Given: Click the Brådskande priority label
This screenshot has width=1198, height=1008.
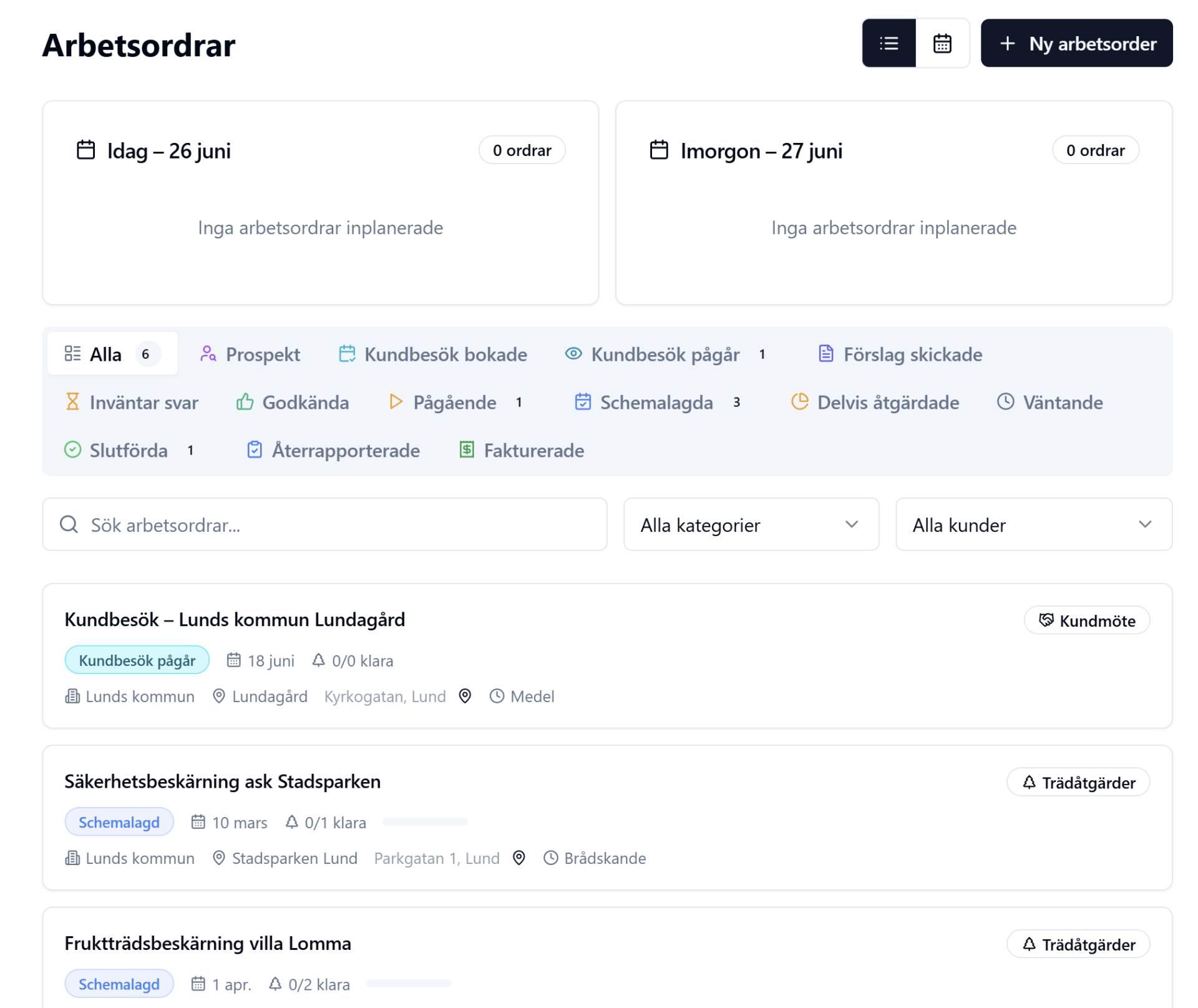Looking at the screenshot, I should [x=605, y=858].
